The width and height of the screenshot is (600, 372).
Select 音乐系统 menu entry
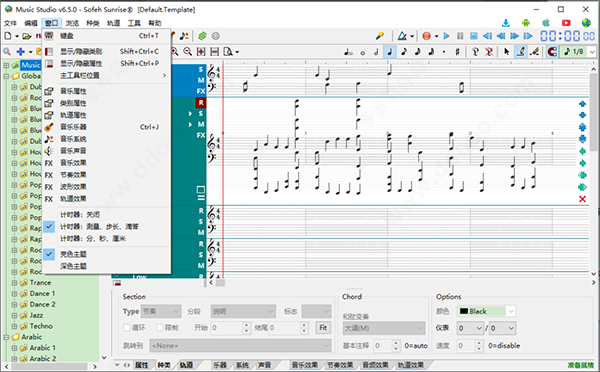[106, 139]
